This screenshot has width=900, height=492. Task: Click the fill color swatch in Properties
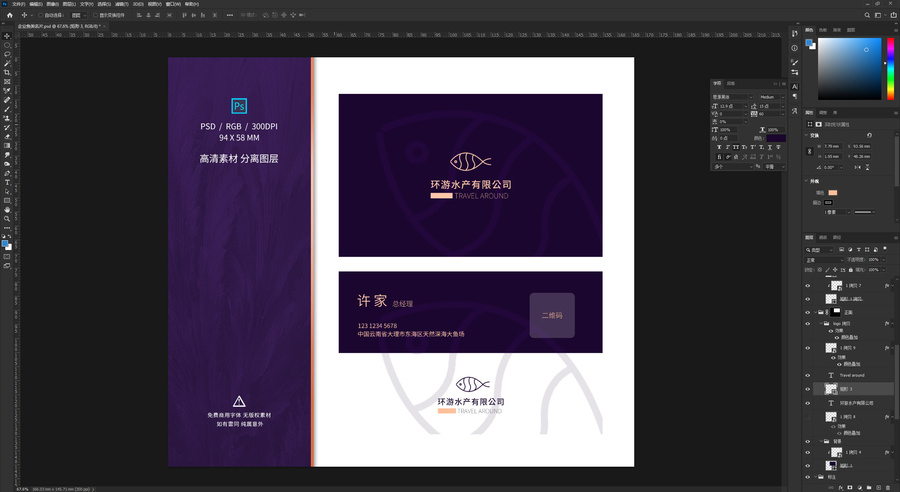[833, 192]
